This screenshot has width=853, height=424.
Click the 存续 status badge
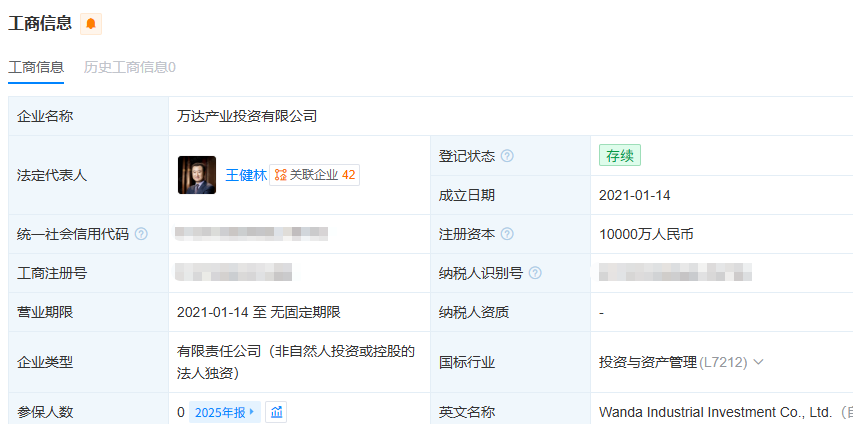pos(620,155)
